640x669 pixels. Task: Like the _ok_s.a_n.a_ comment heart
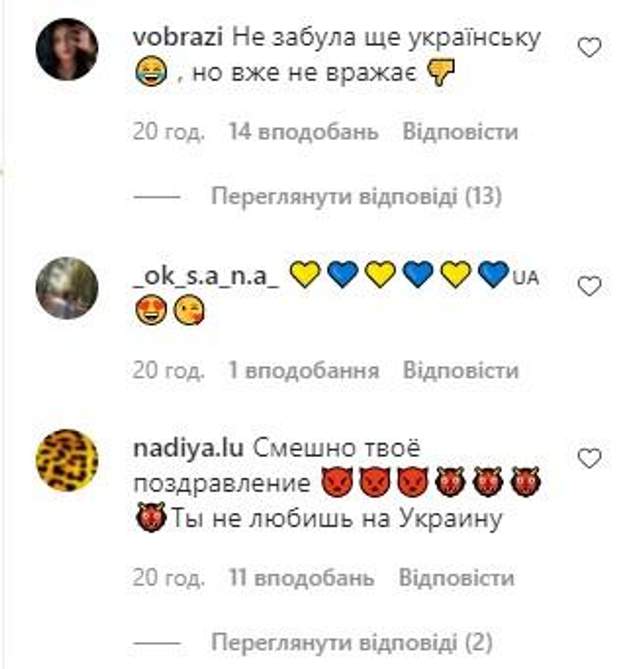coord(589,285)
